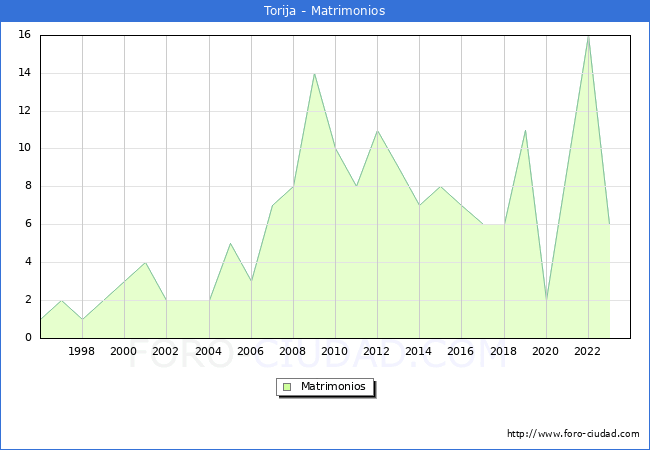Viewport: 650px width, 450px height.
Task: Click the green Matrimonios legend swatch
Action: (287, 387)
